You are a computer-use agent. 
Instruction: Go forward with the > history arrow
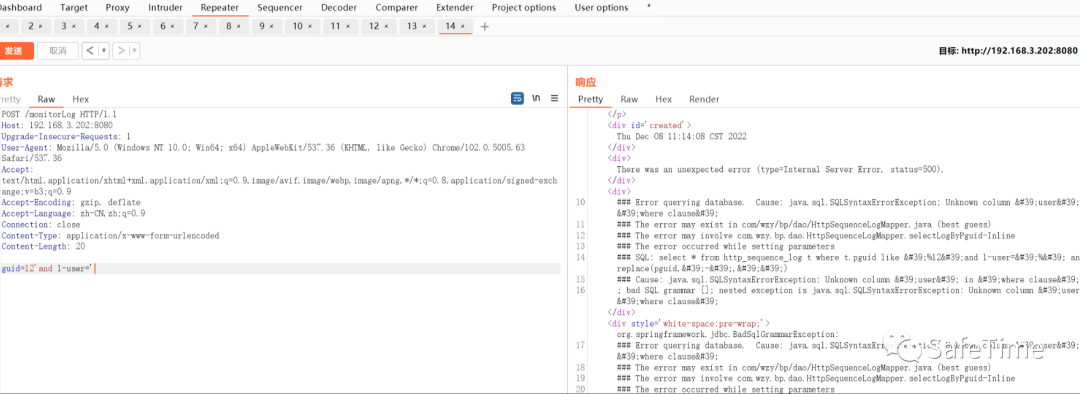tap(121, 50)
